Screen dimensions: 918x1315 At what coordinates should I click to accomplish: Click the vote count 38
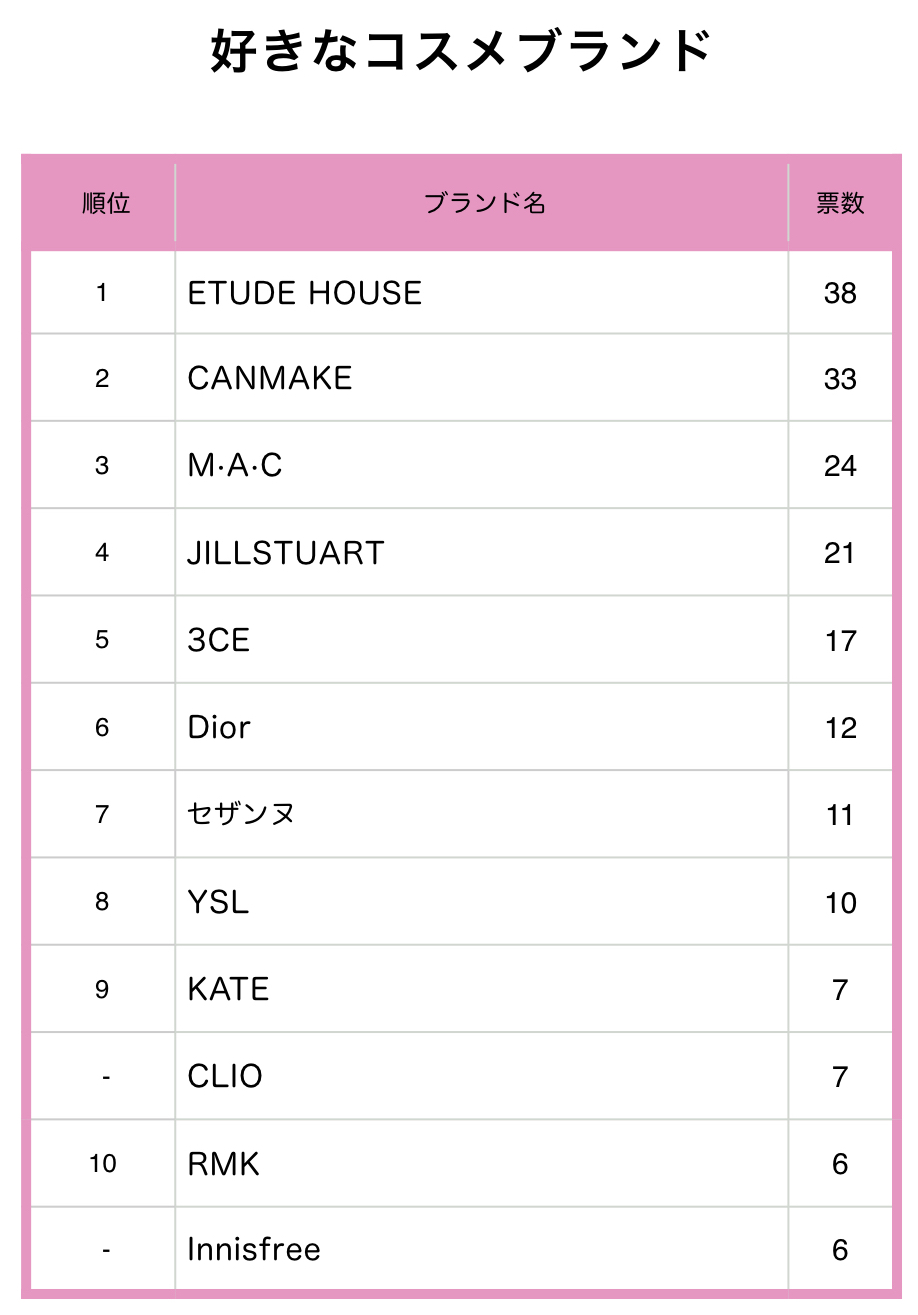click(840, 293)
